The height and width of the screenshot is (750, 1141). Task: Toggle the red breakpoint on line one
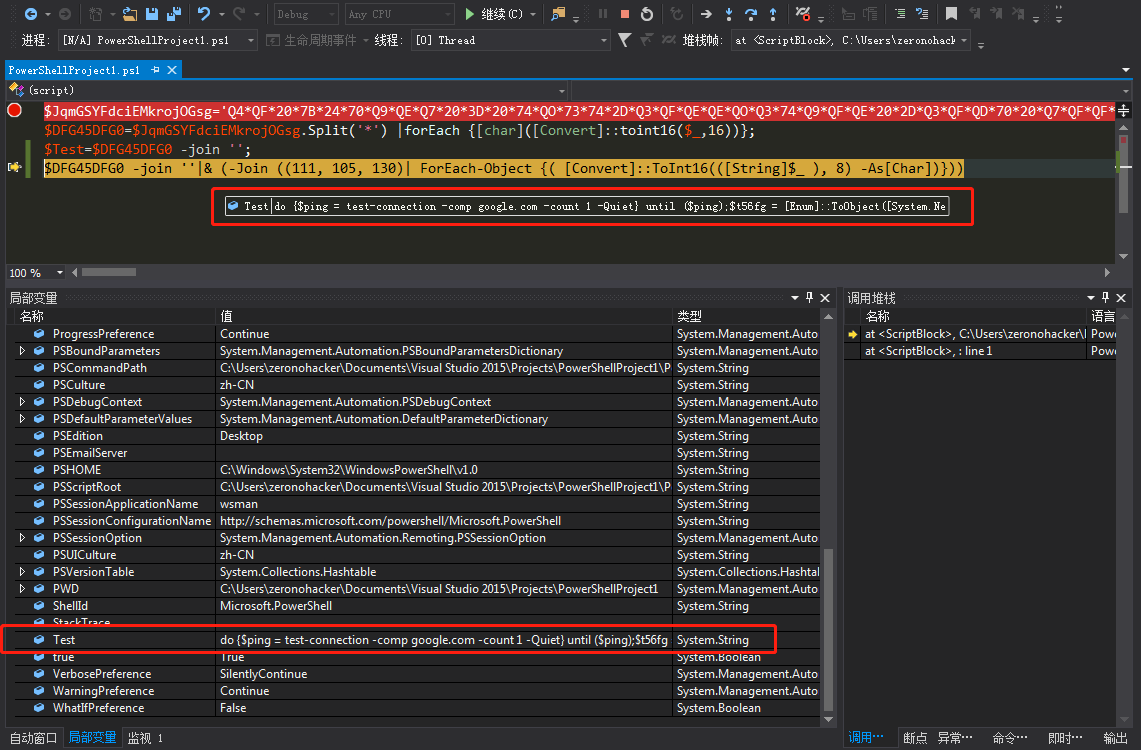tap(15, 111)
